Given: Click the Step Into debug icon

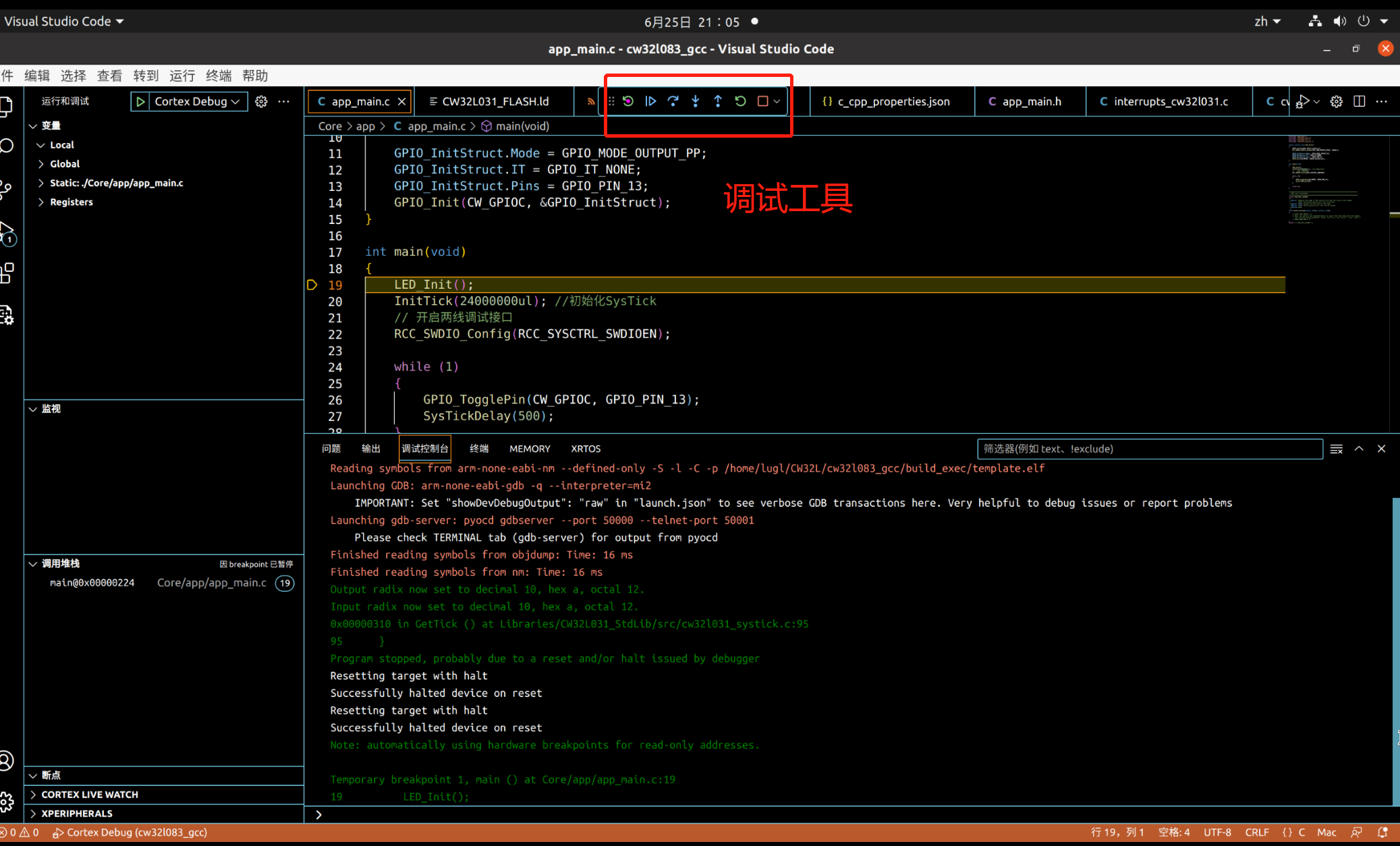Looking at the screenshot, I should pyautogui.click(x=695, y=101).
